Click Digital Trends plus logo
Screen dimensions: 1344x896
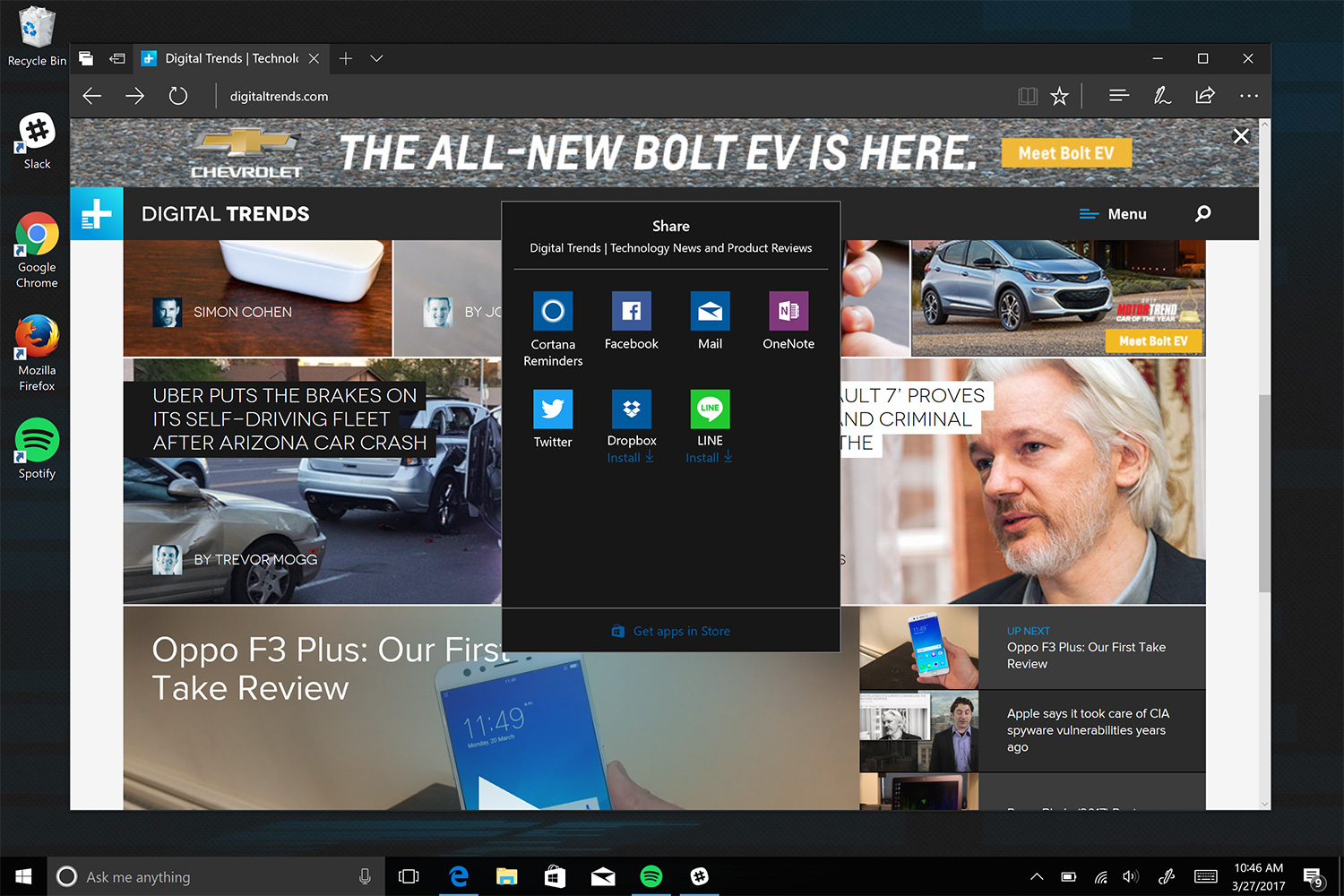pos(97,214)
